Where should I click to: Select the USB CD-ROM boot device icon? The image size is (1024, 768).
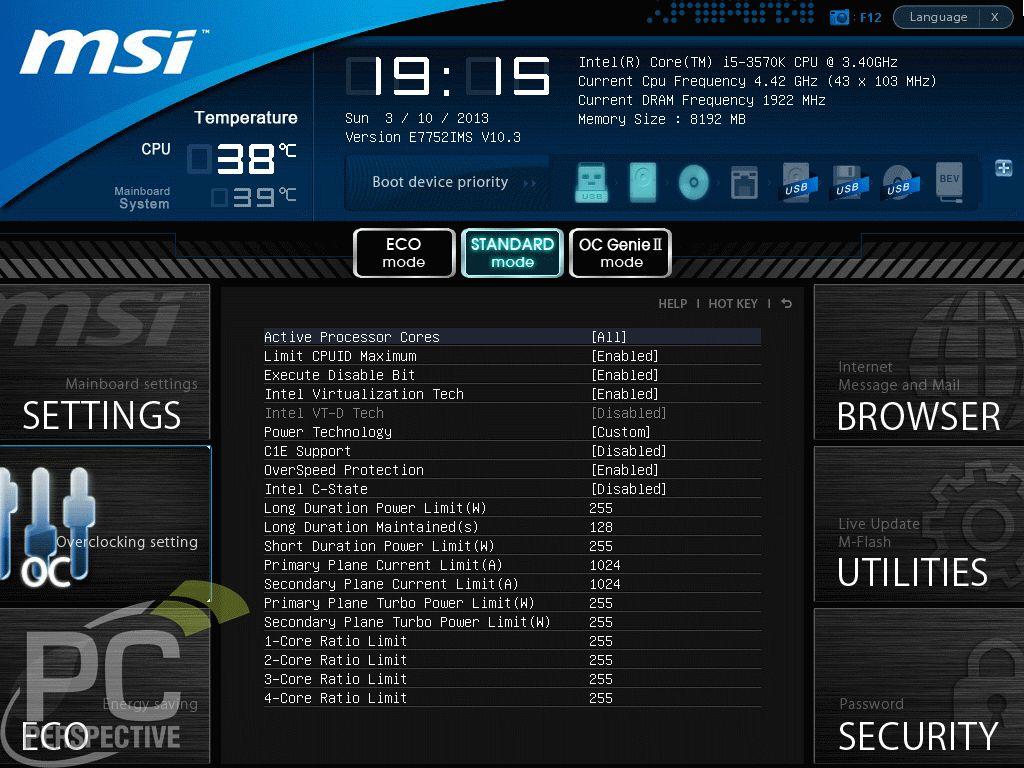click(x=898, y=182)
